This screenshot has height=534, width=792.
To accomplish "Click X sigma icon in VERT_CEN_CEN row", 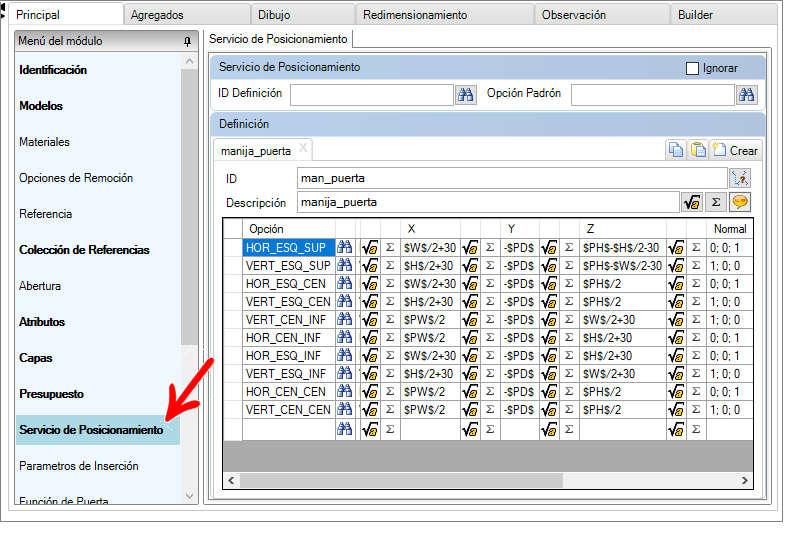I will [390, 410].
